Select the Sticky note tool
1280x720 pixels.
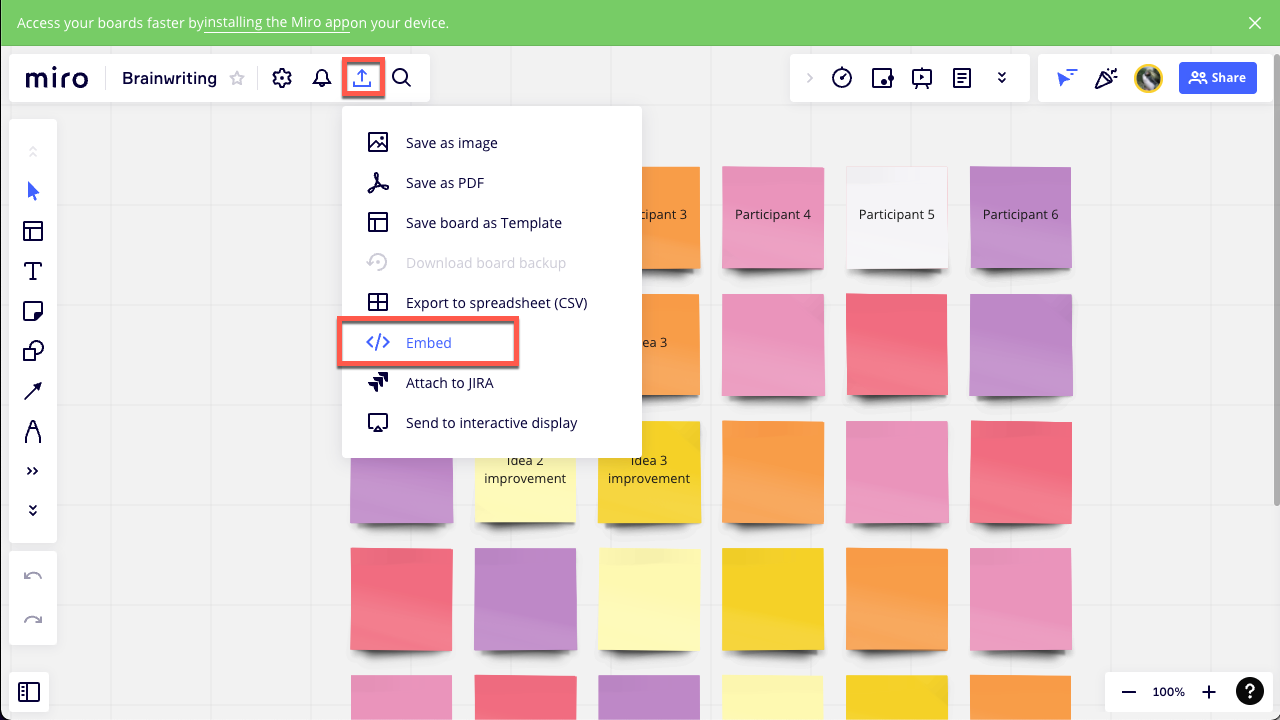33,311
